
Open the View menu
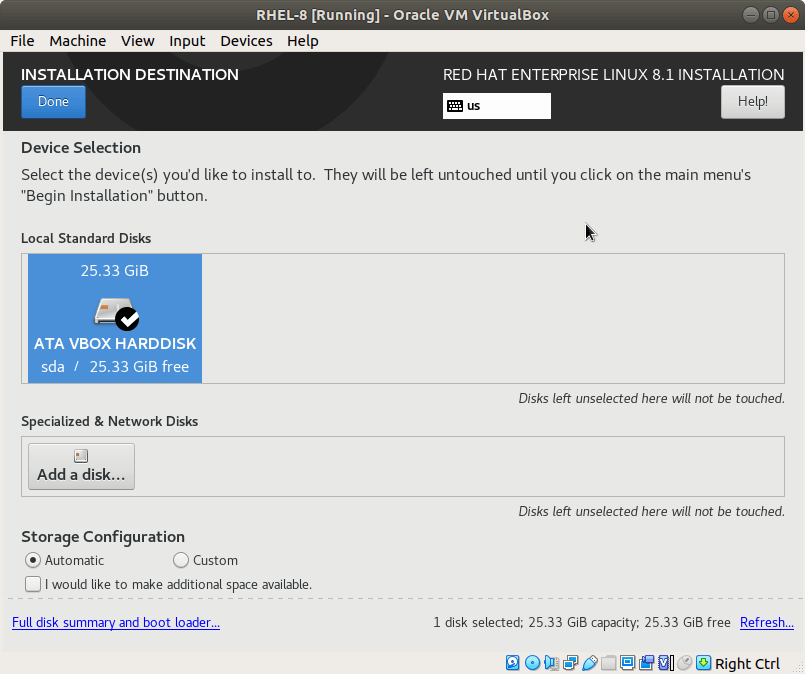click(x=137, y=41)
